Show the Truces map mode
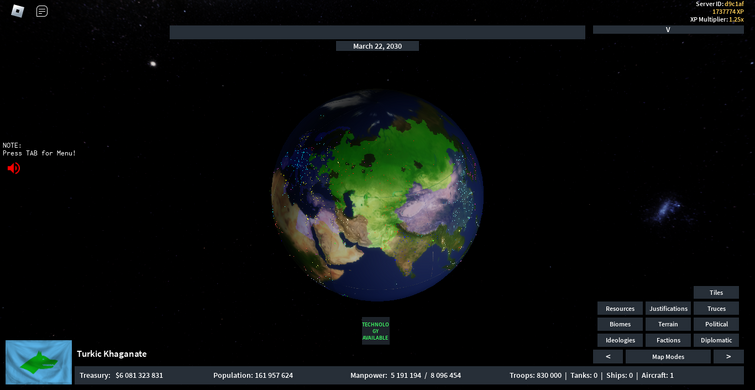This screenshot has width=755, height=390. click(x=716, y=309)
